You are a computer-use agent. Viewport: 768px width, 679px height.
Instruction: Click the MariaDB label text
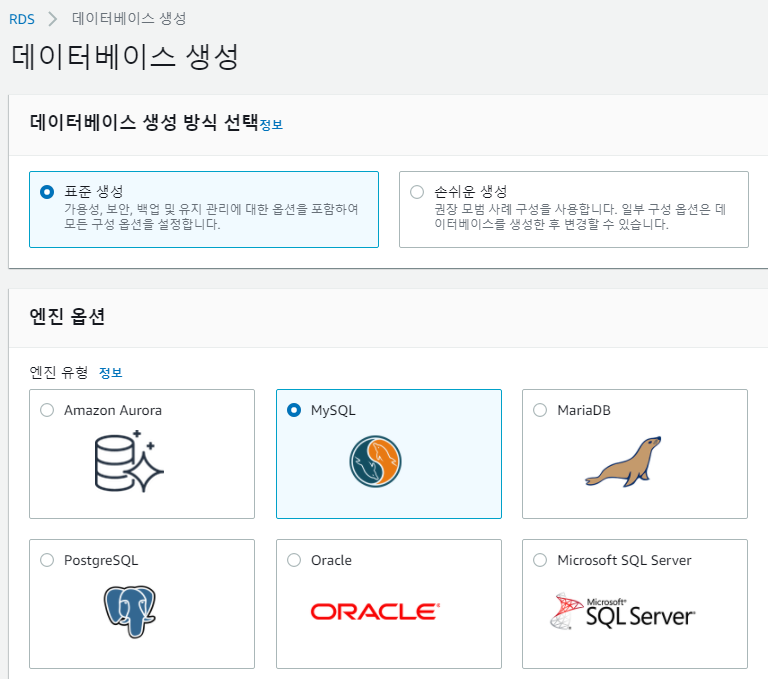pyautogui.click(x=584, y=410)
